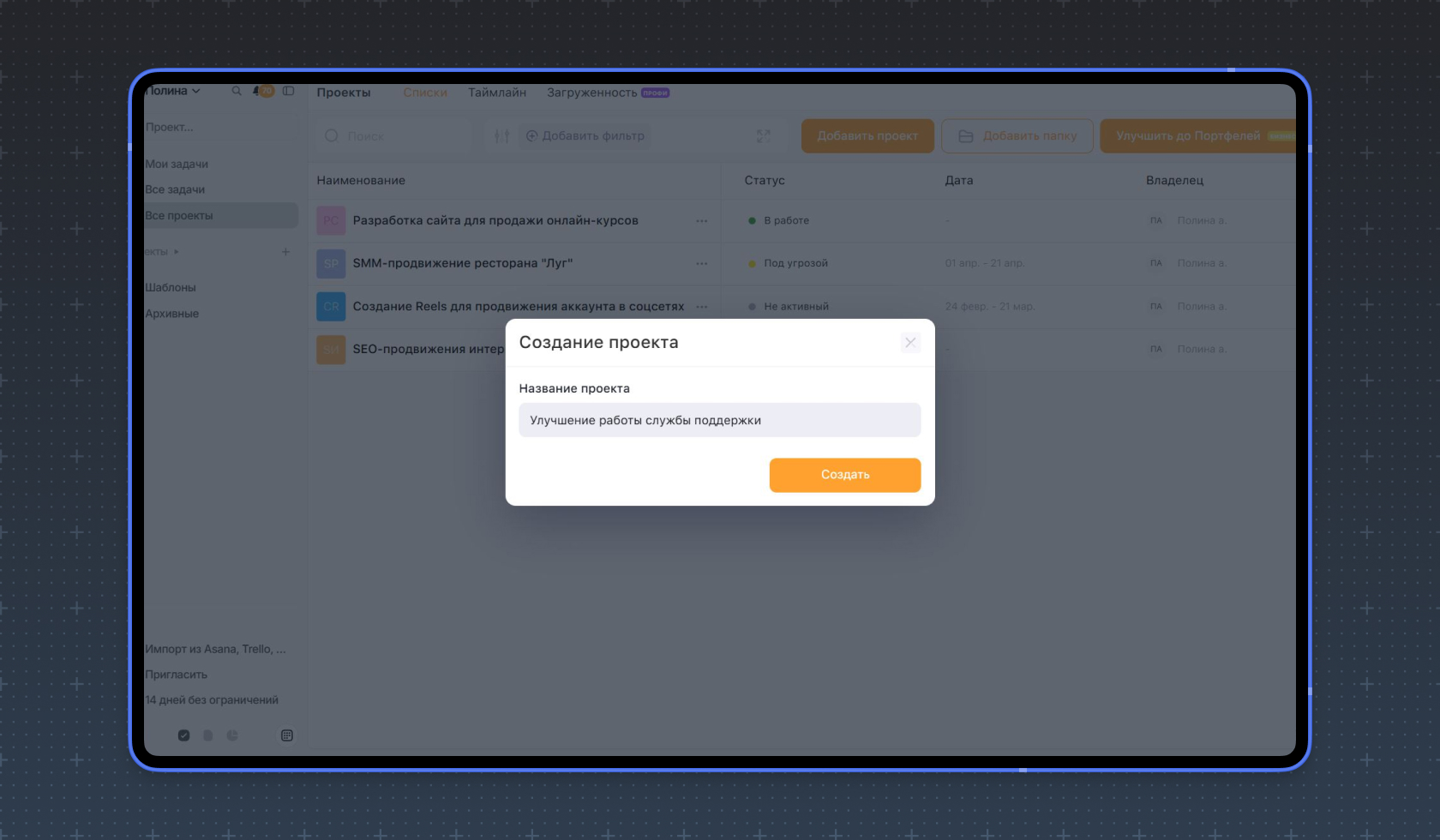Viewport: 1440px width, 840px height.
Task: Open the В работе status dropdown
Action: pyautogui.click(x=778, y=220)
